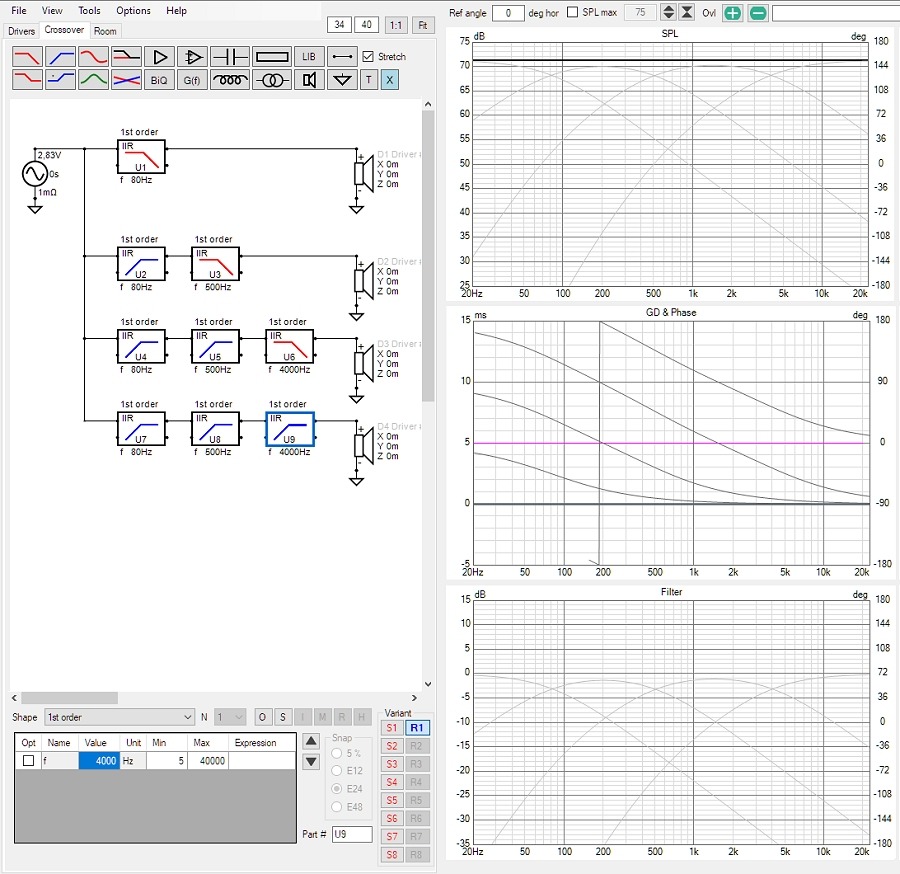Select the U9 high-pass filter block
Image resolution: width=900 pixels, height=874 pixels.
pos(290,429)
